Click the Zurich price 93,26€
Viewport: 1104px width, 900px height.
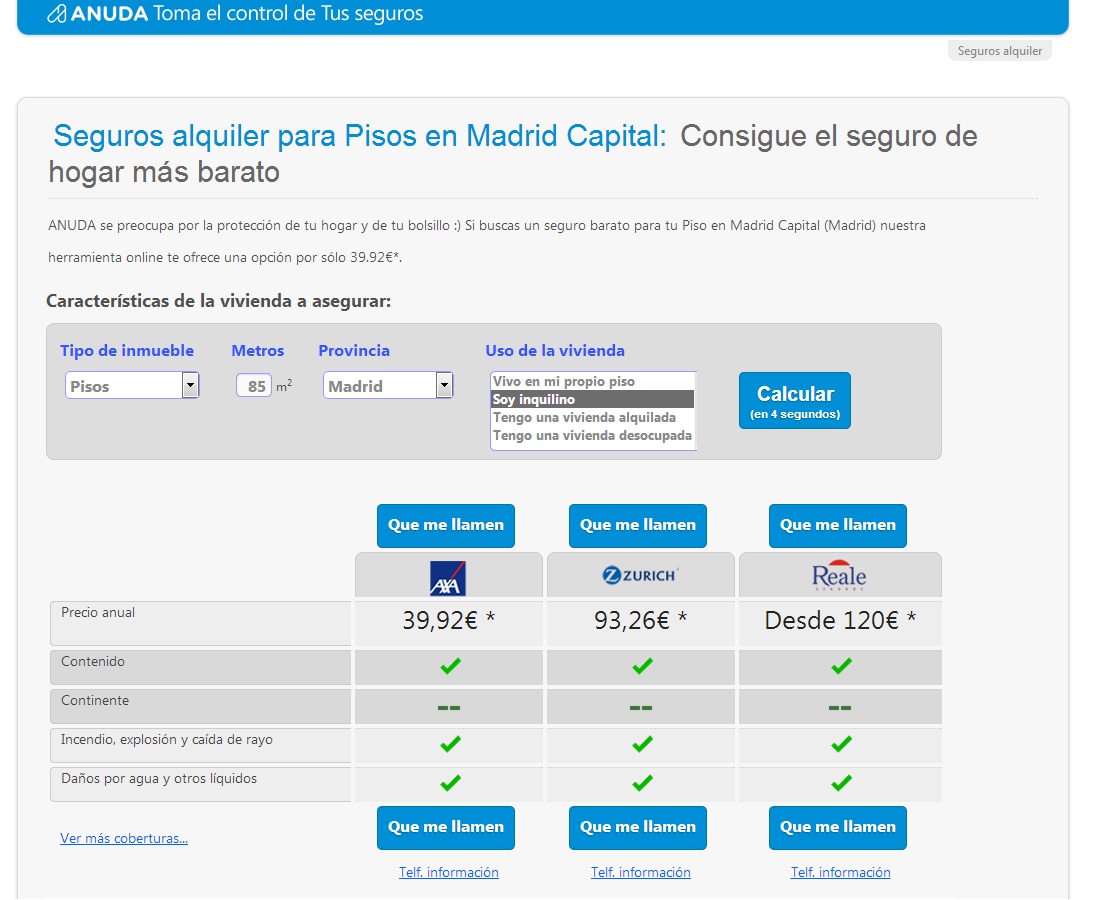(x=641, y=620)
